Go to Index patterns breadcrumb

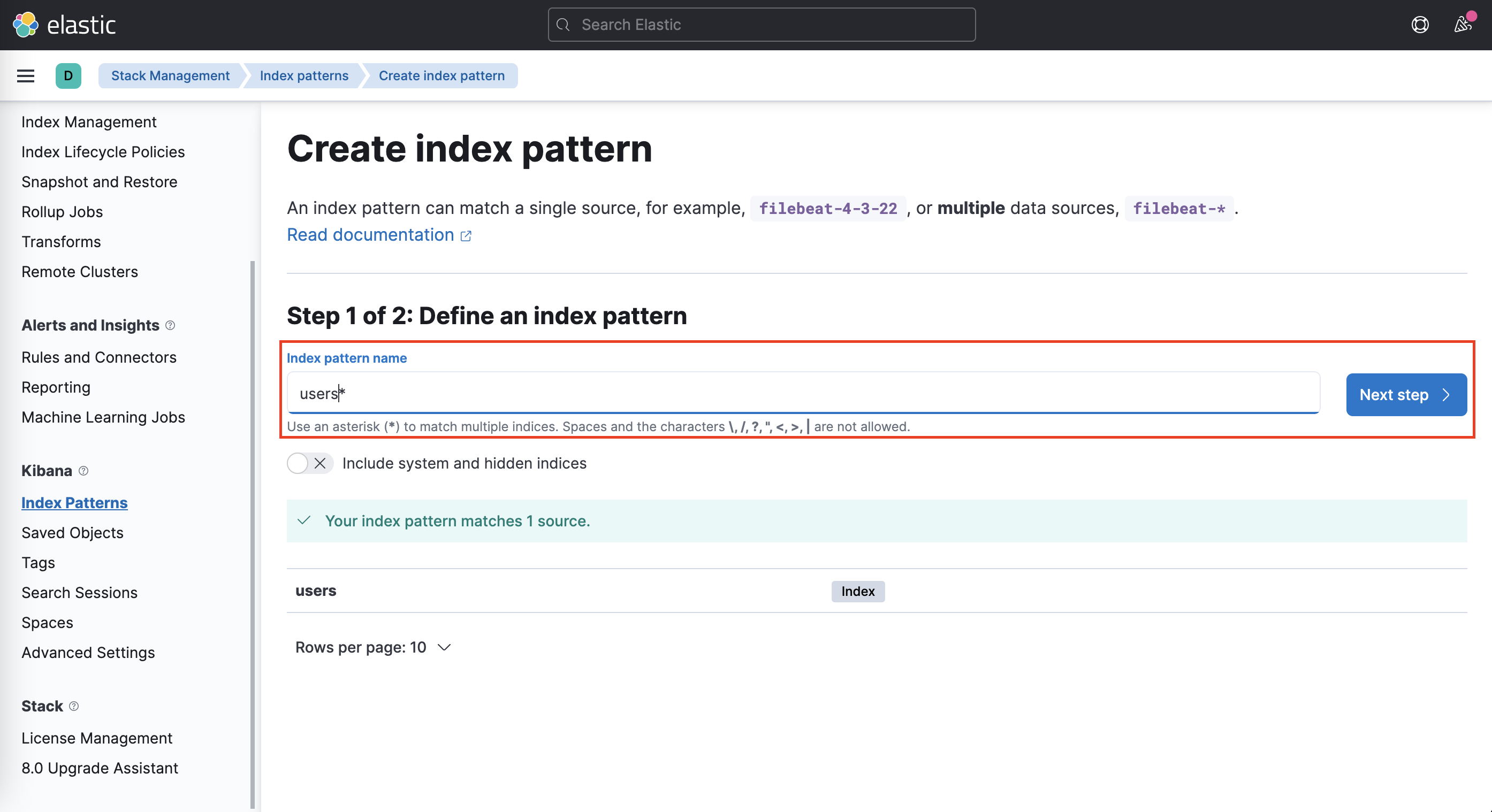[304, 76]
